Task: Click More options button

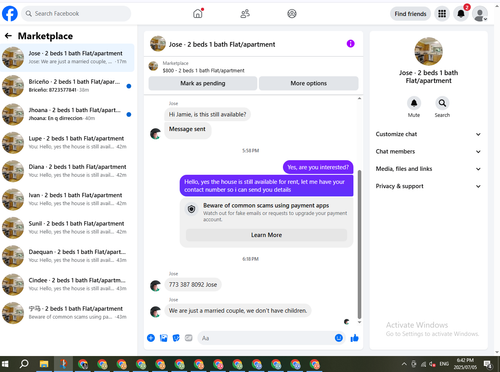Action: click(x=308, y=83)
